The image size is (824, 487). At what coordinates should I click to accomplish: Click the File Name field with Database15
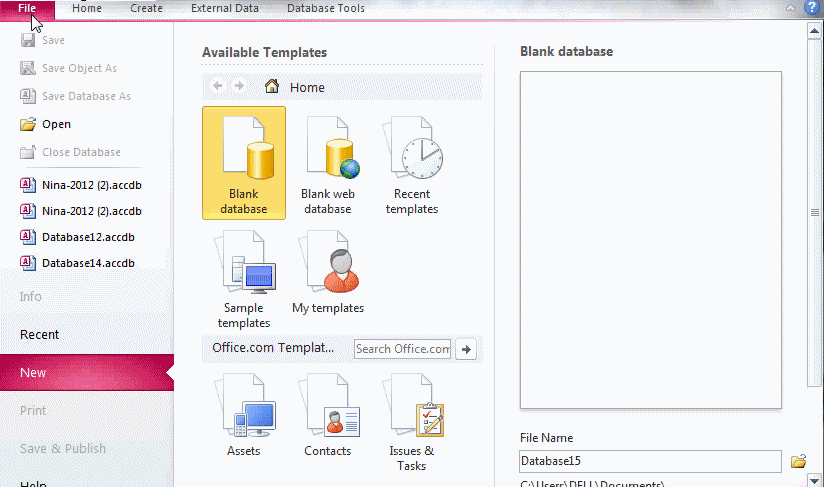pyautogui.click(x=651, y=461)
